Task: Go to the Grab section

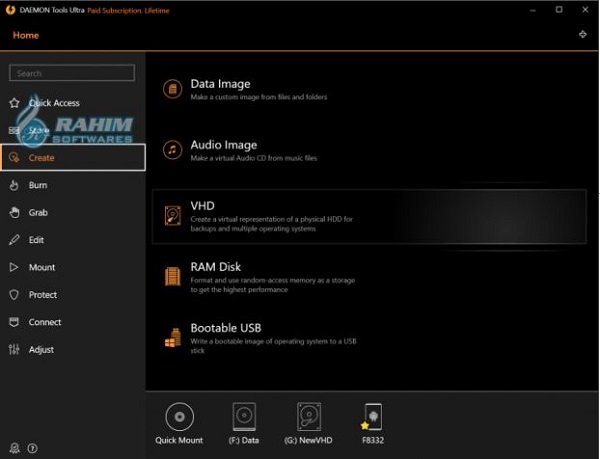Action: pos(73,212)
